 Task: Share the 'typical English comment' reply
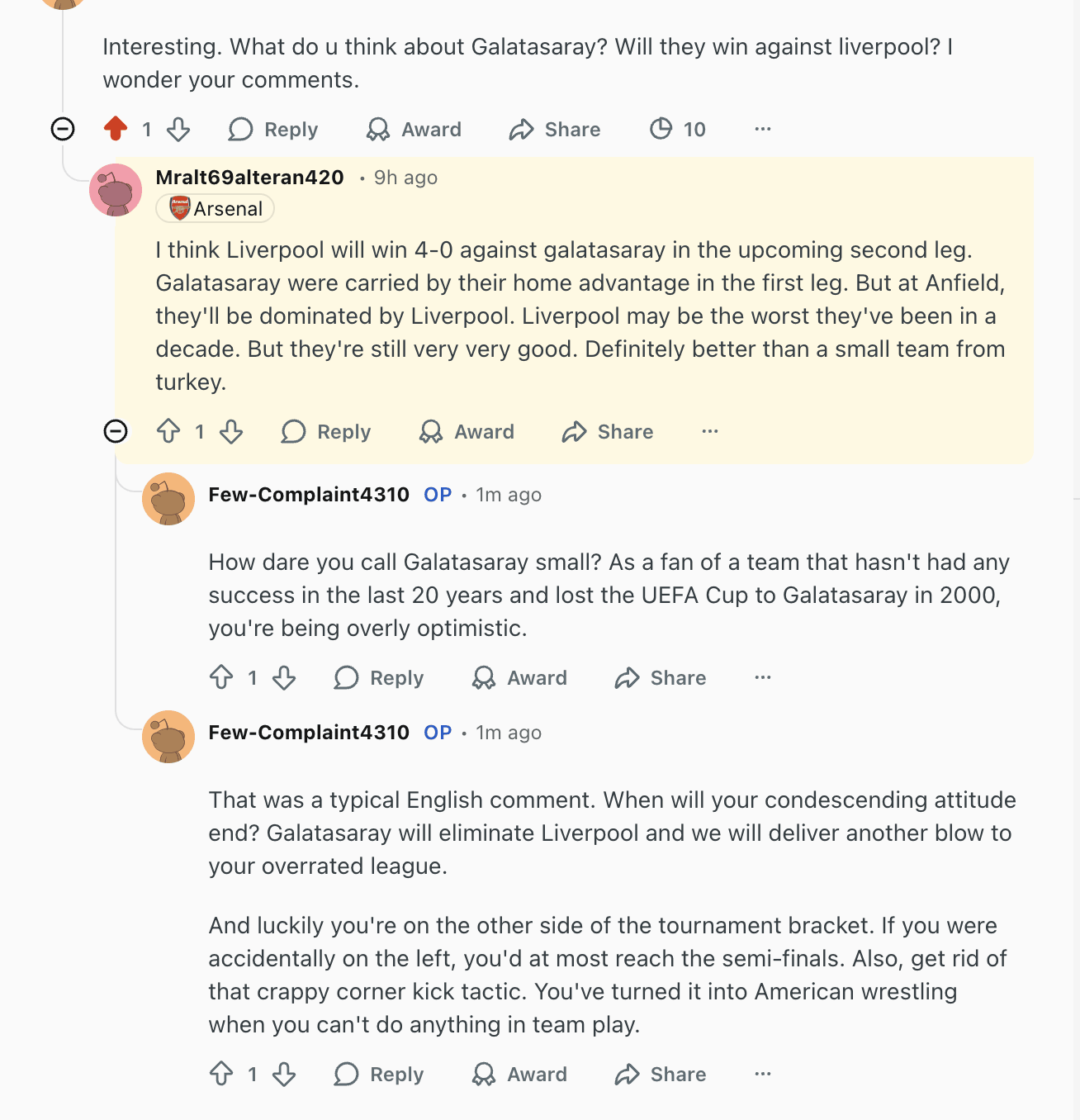click(661, 1074)
